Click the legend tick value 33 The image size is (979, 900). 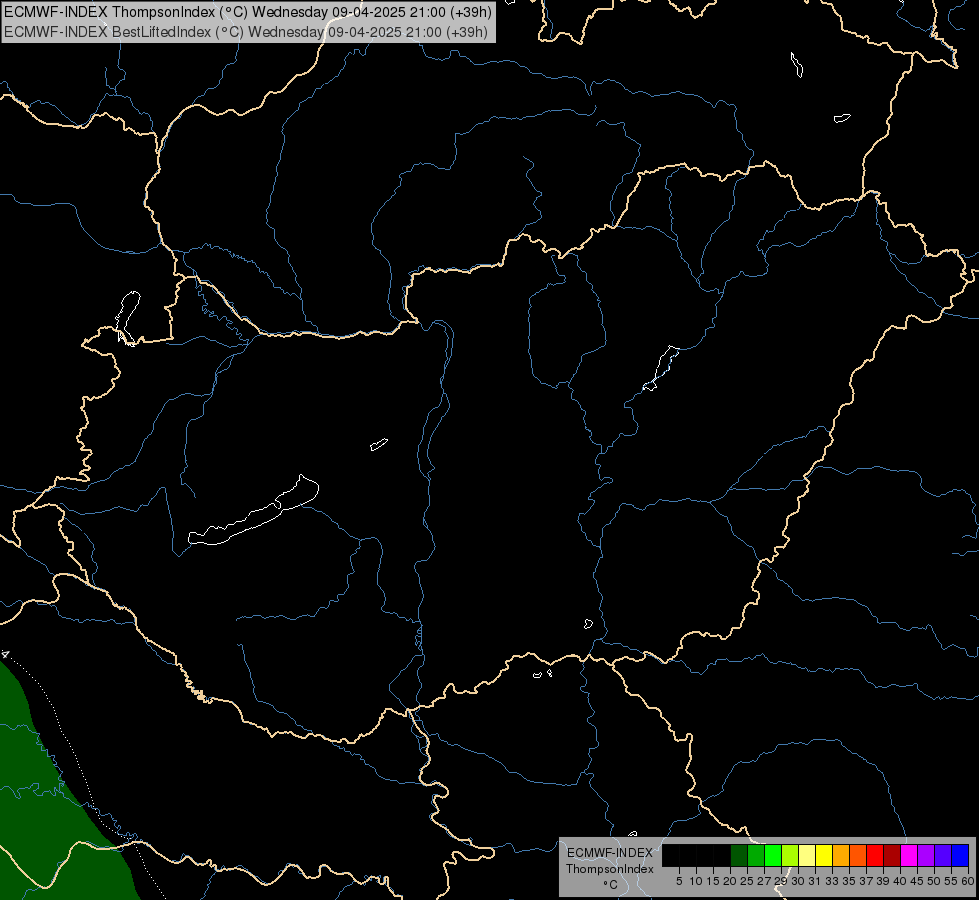pyautogui.click(x=832, y=881)
